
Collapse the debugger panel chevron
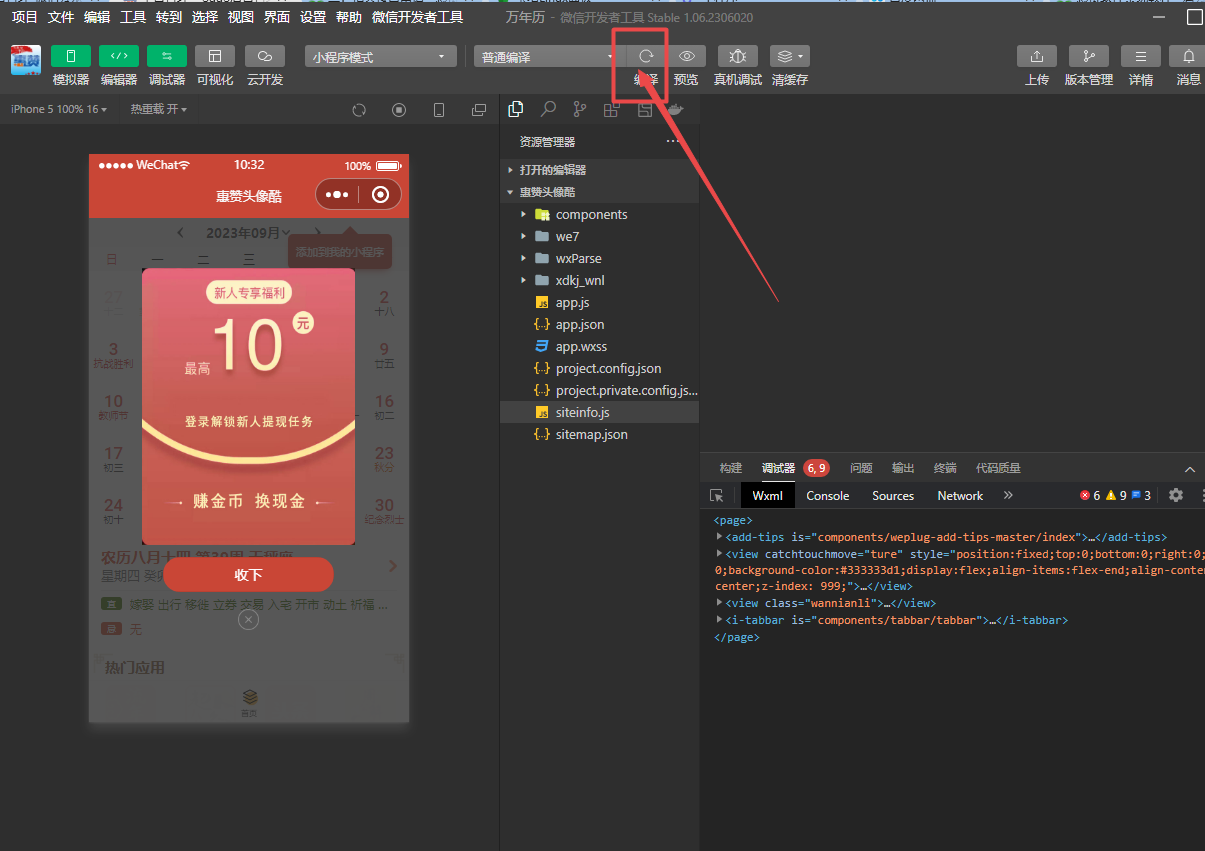tap(1190, 469)
